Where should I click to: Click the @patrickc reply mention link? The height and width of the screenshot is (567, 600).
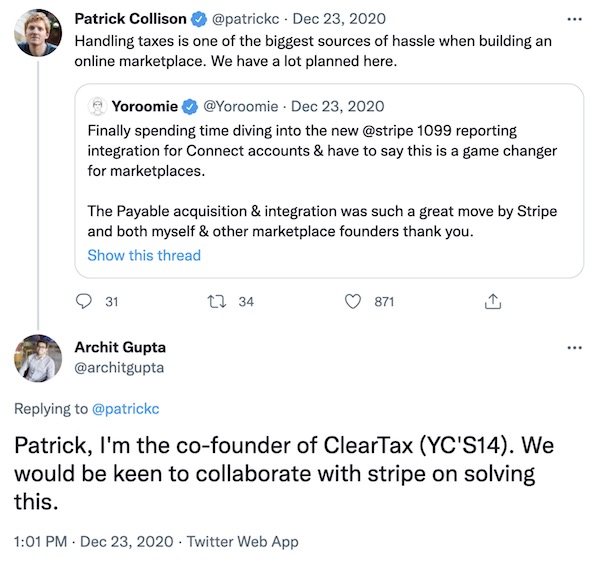125,408
